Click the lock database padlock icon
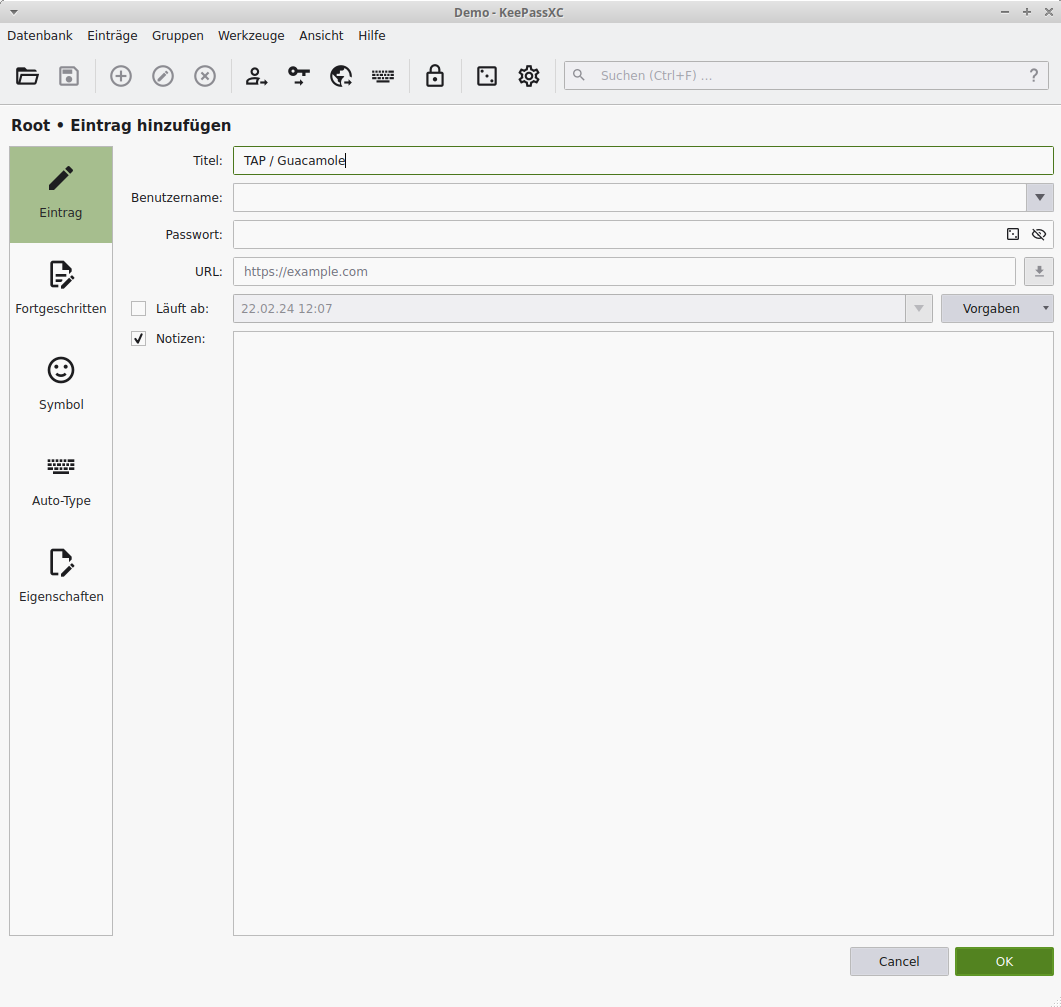Viewport: 1061px width, 1007px height. (435, 76)
